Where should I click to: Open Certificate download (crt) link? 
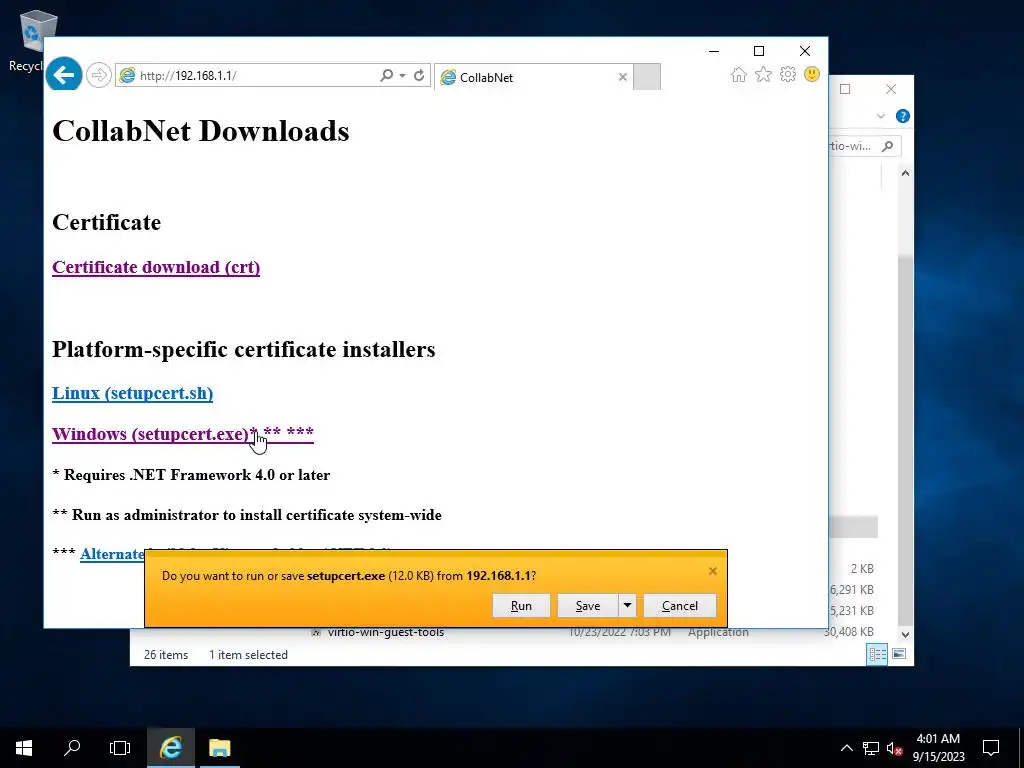[156, 267]
